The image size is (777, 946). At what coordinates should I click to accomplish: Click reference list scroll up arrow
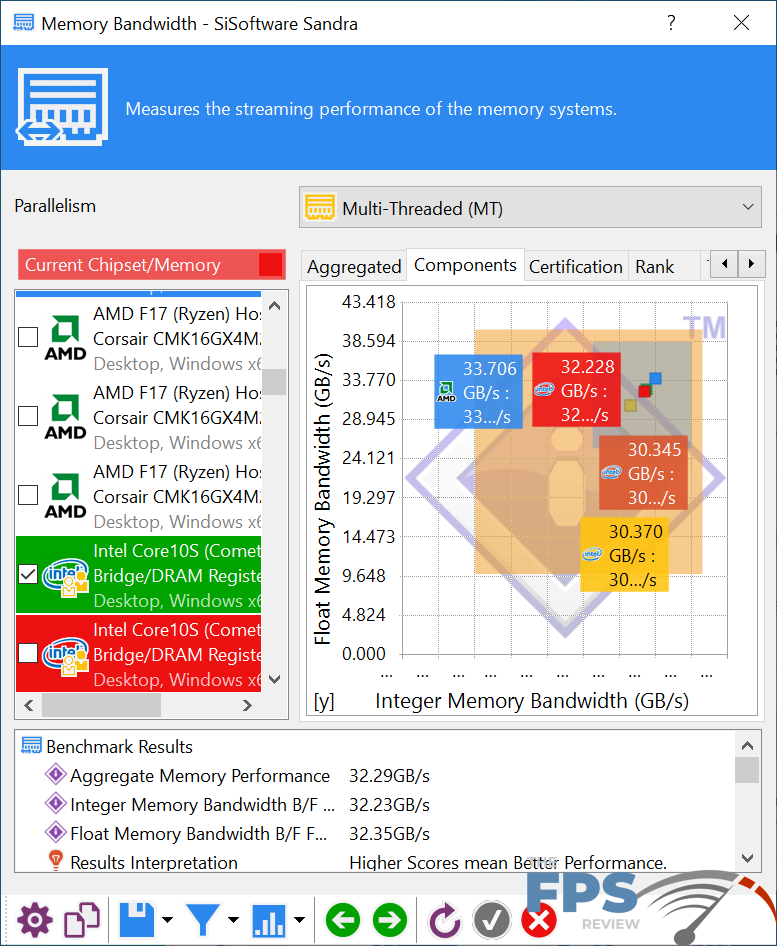click(274, 306)
